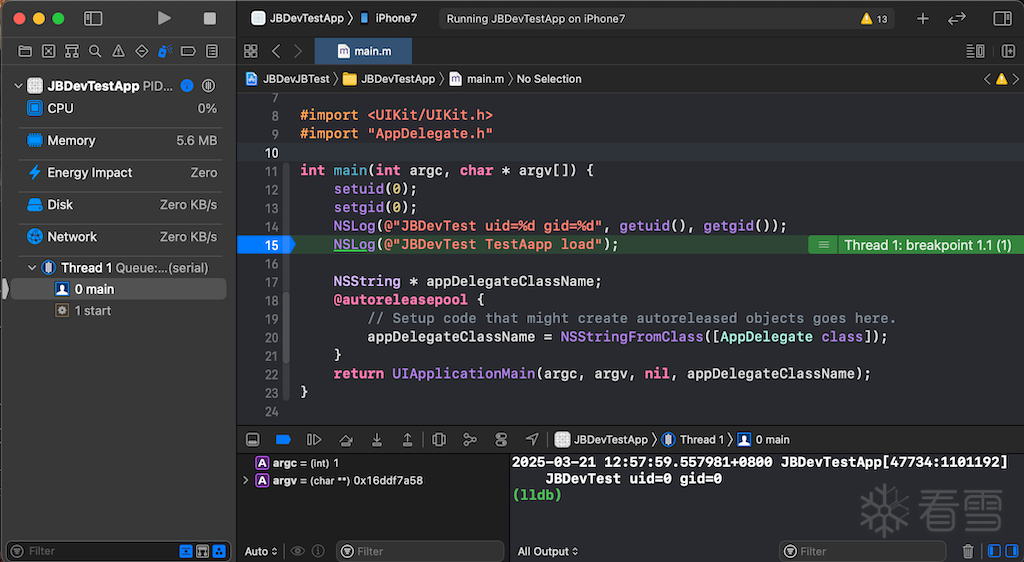The image size is (1024, 562).
Task: Expand the argv variable
Action: pyautogui.click(x=246, y=481)
